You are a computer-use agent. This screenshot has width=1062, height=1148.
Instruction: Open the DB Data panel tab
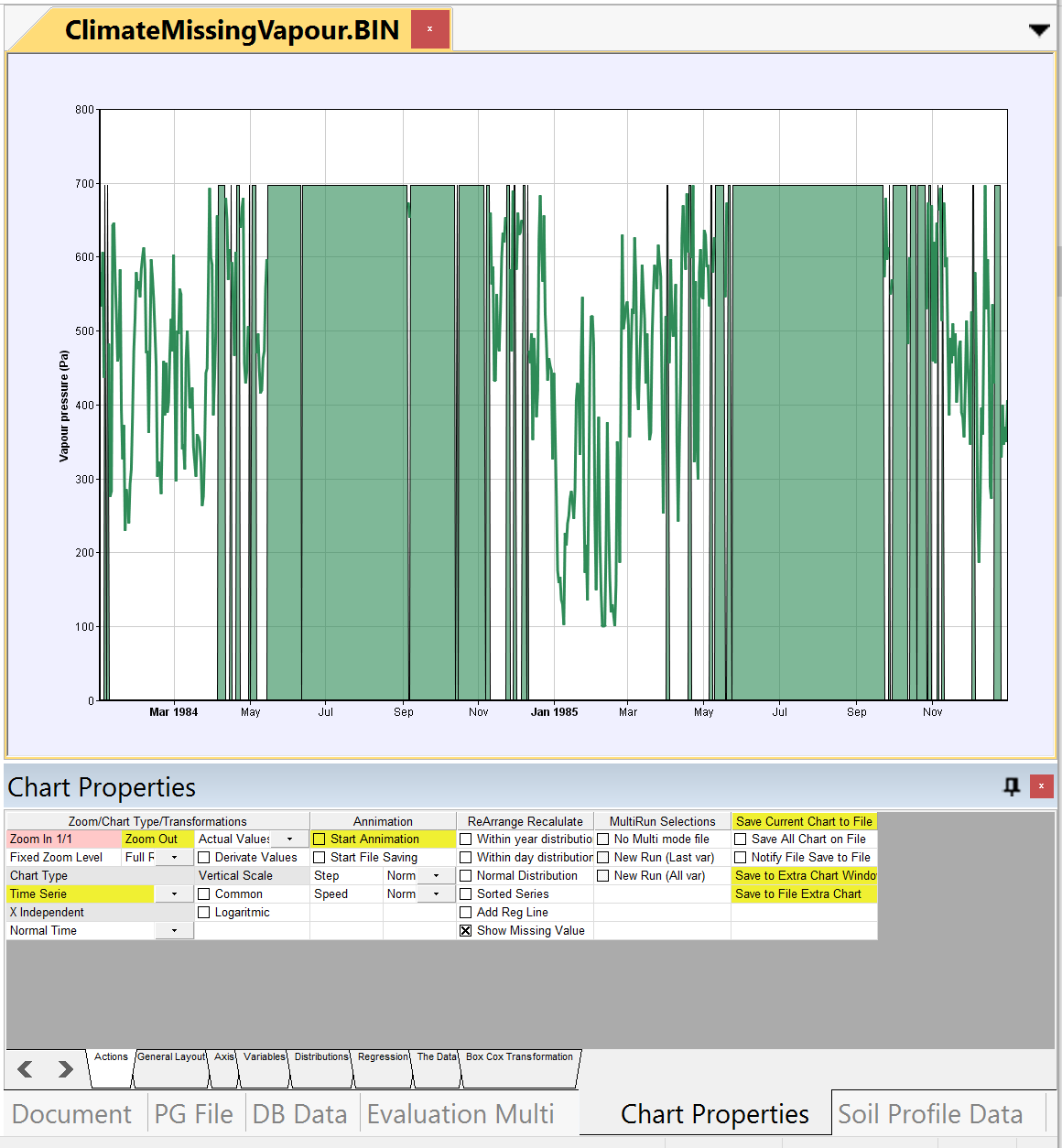pos(300,1114)
